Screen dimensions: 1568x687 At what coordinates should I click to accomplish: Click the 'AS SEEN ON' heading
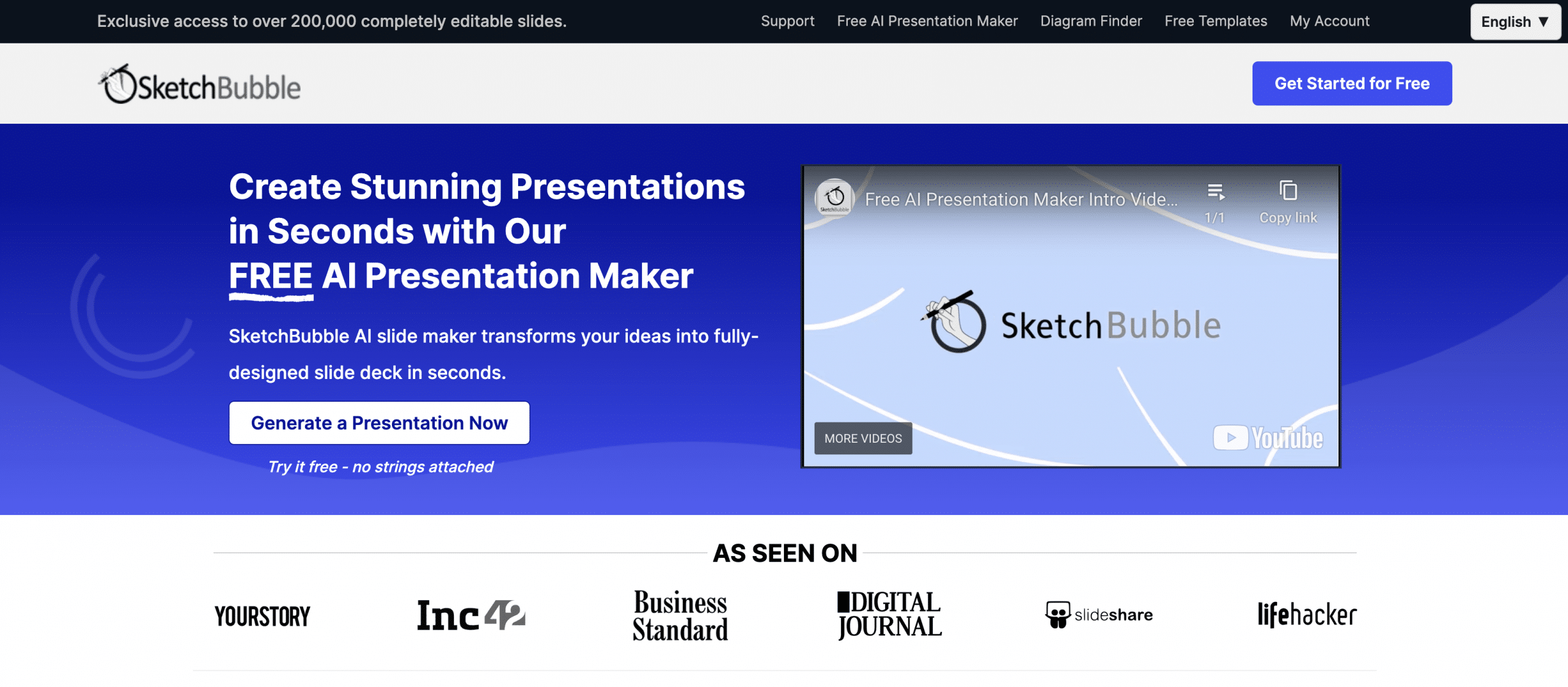tap(785, 553)
